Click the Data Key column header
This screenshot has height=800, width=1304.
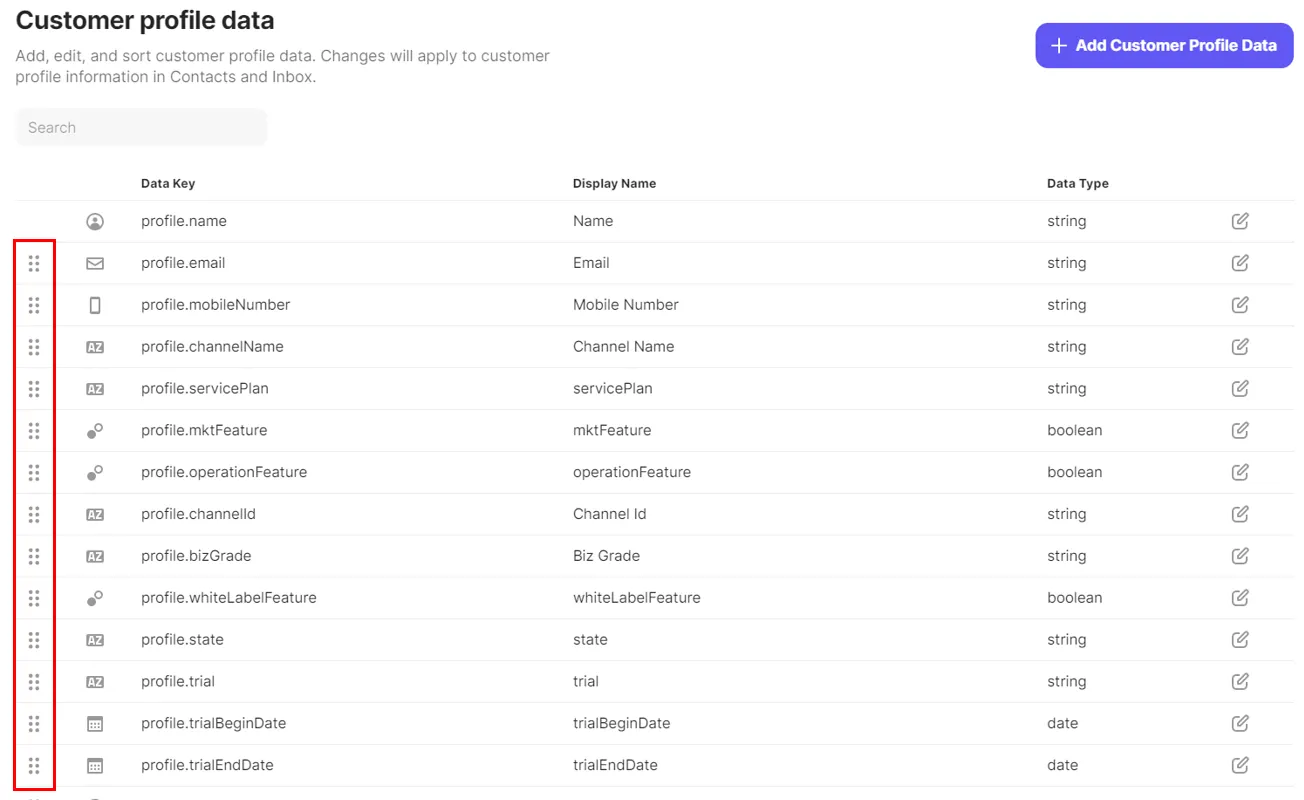168,184
